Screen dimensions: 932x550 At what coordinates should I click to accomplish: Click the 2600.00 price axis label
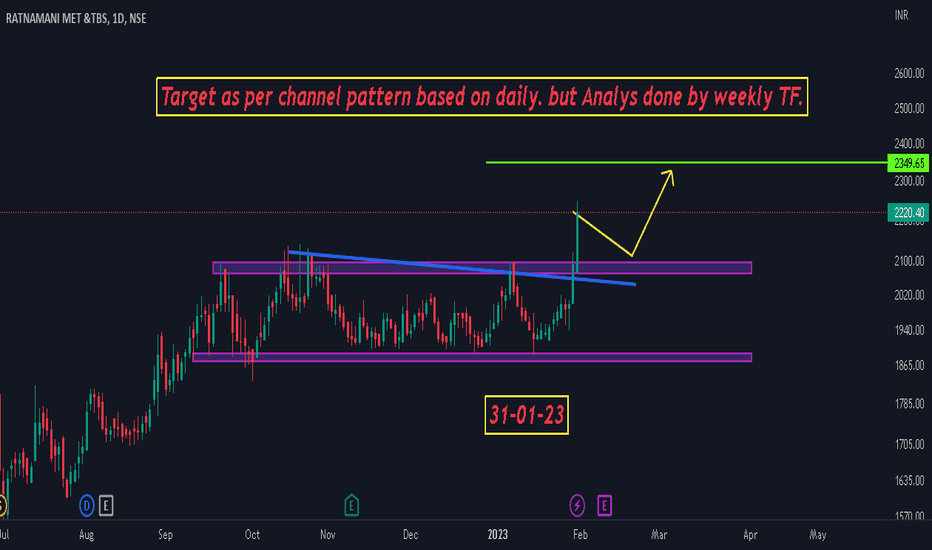pos(909,73)
